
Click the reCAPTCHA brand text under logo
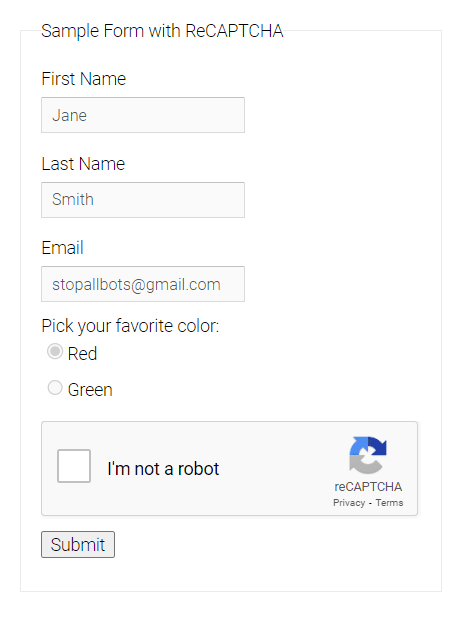click(368, 487)
